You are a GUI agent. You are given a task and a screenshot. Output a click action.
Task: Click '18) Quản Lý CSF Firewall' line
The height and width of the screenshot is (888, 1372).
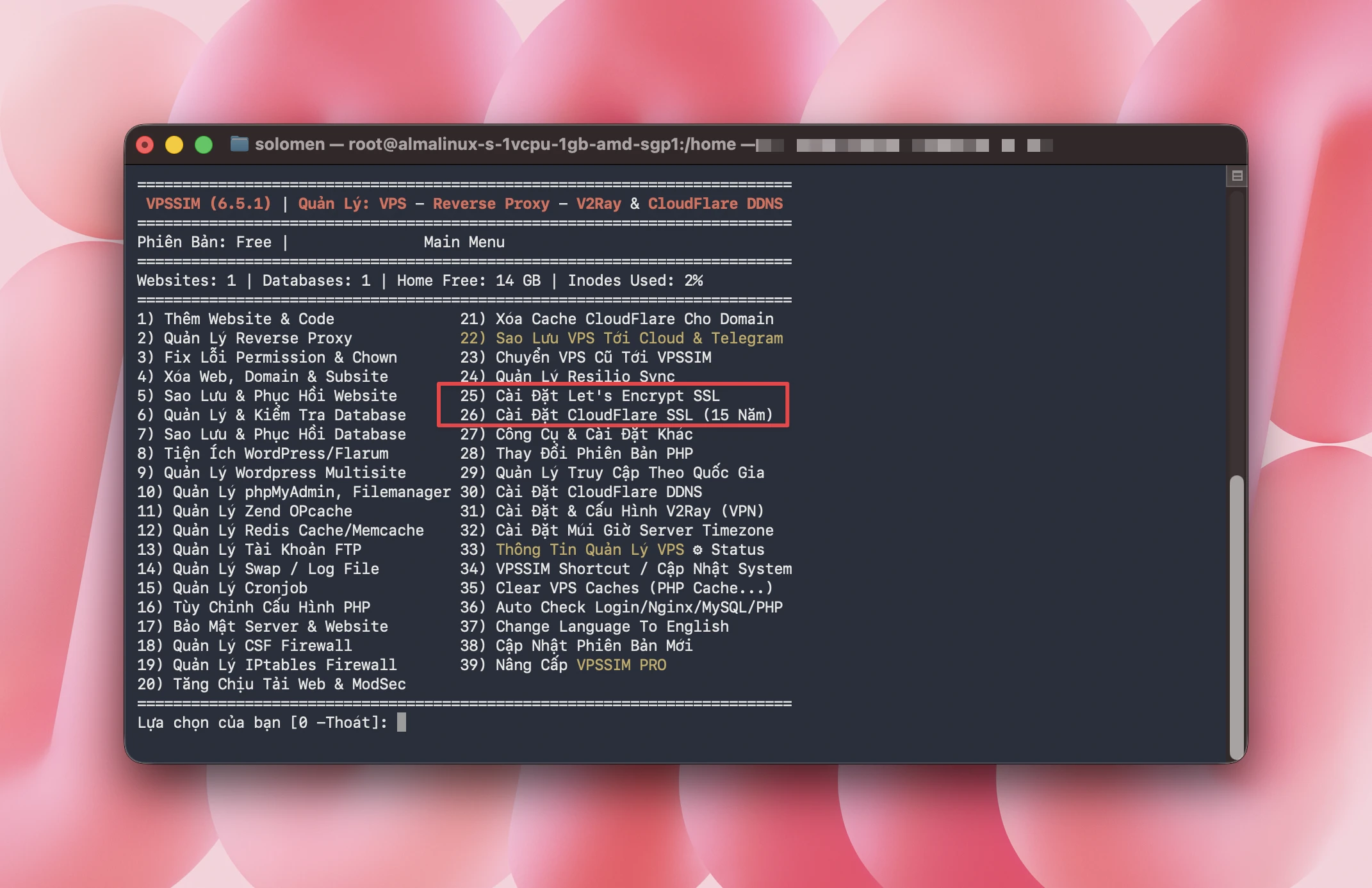point(245,646)
